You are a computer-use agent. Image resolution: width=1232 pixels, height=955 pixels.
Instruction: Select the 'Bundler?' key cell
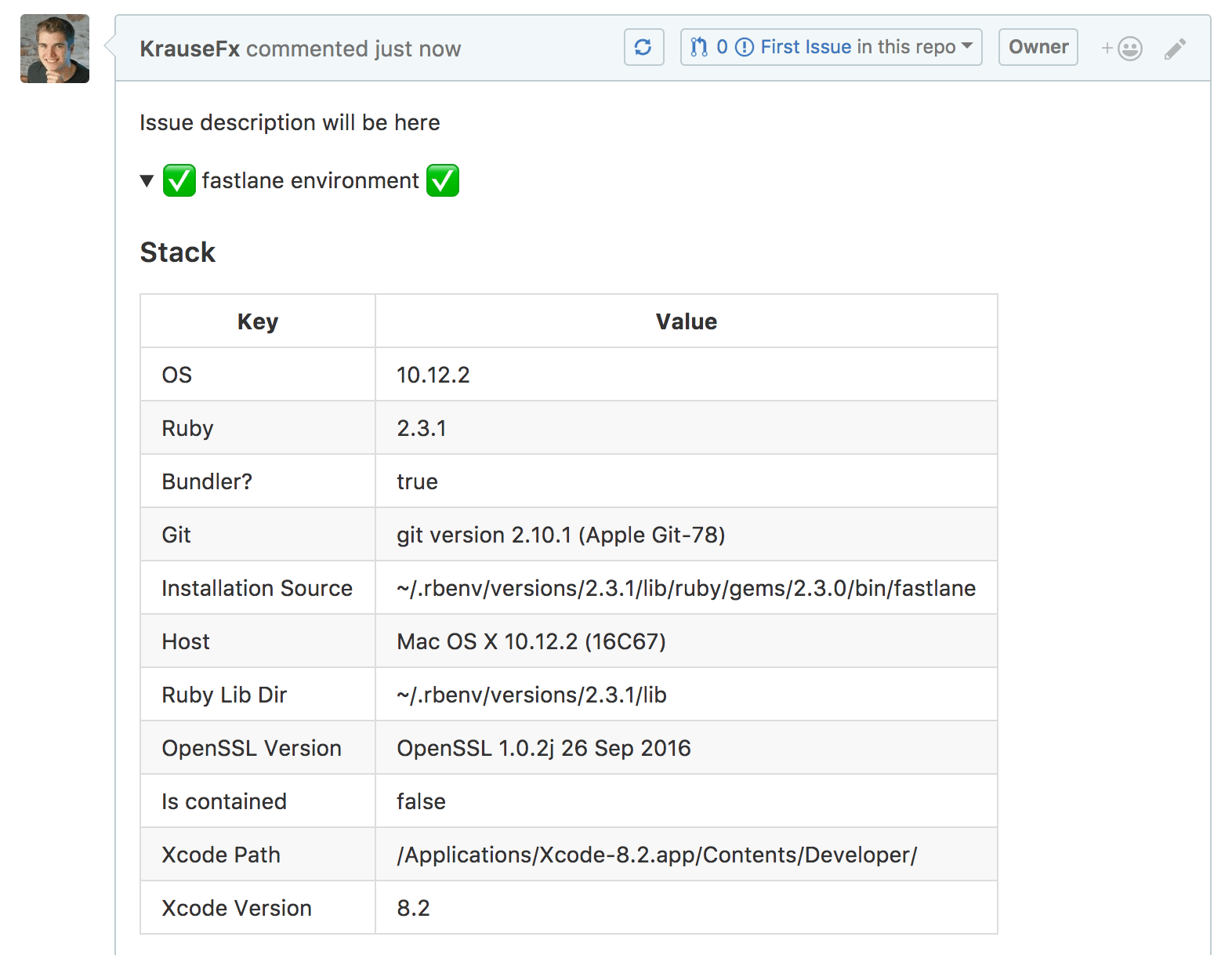pyautogui.click(x=258, y=481)
